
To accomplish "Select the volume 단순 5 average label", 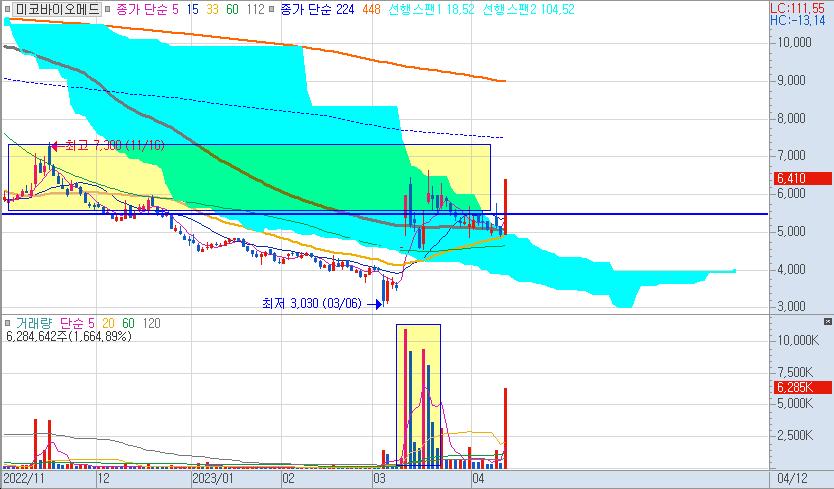I will (x=77, y=323).
